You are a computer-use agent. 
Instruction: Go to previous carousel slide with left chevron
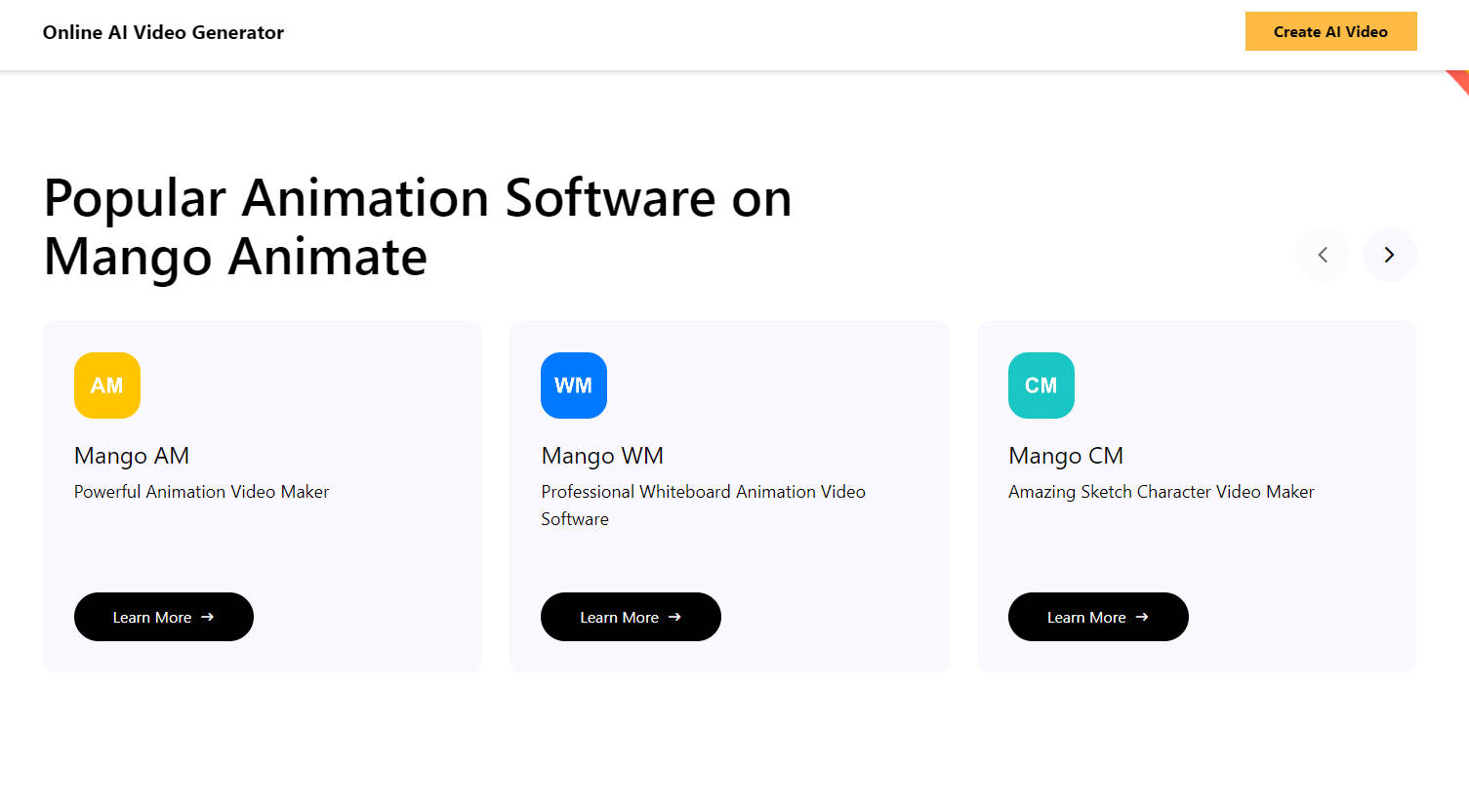click(1323, 255)
